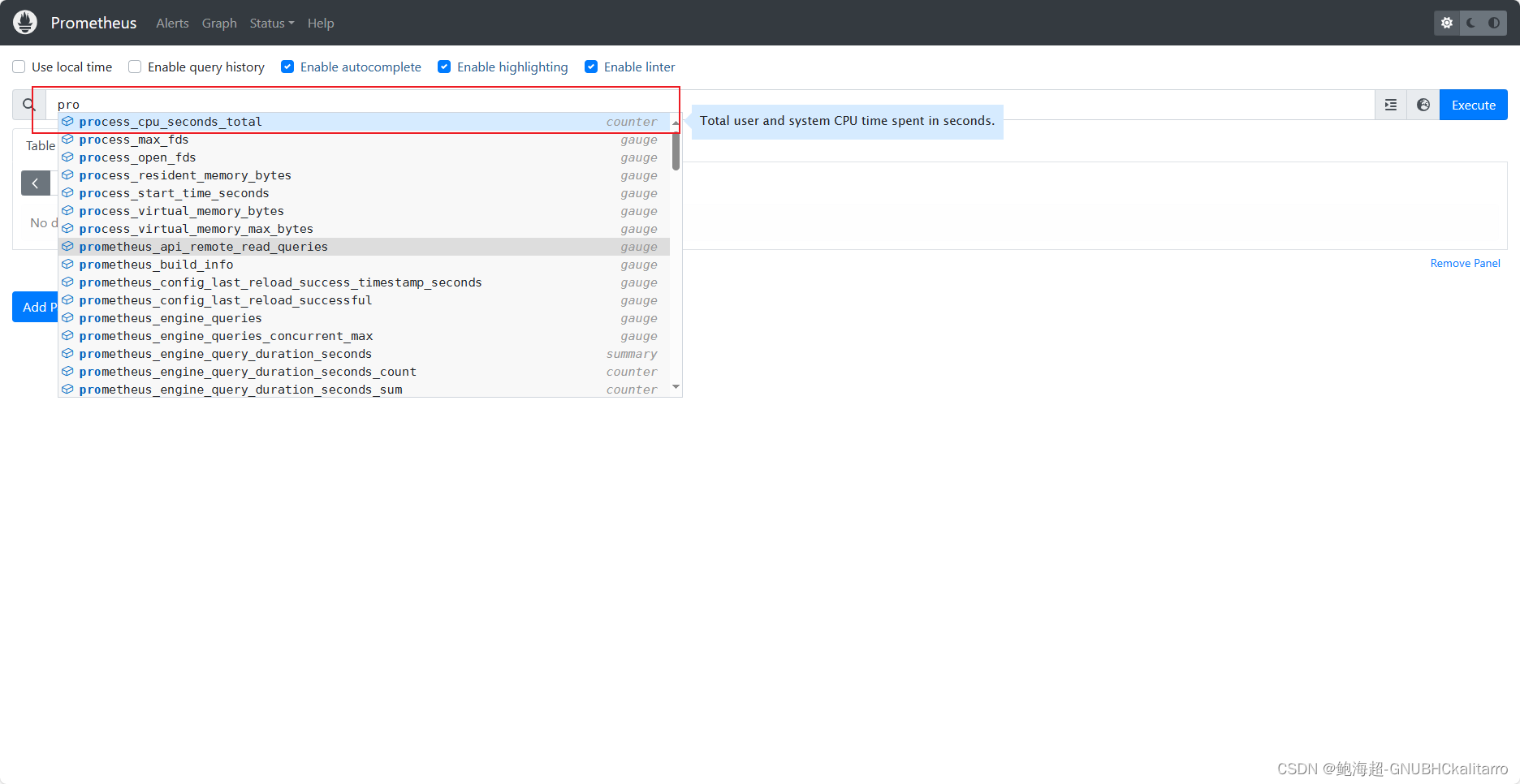Open the metrics explorer list icon
The width and height of the screenshot is (1520, 784).
[x=1391, y=105]
